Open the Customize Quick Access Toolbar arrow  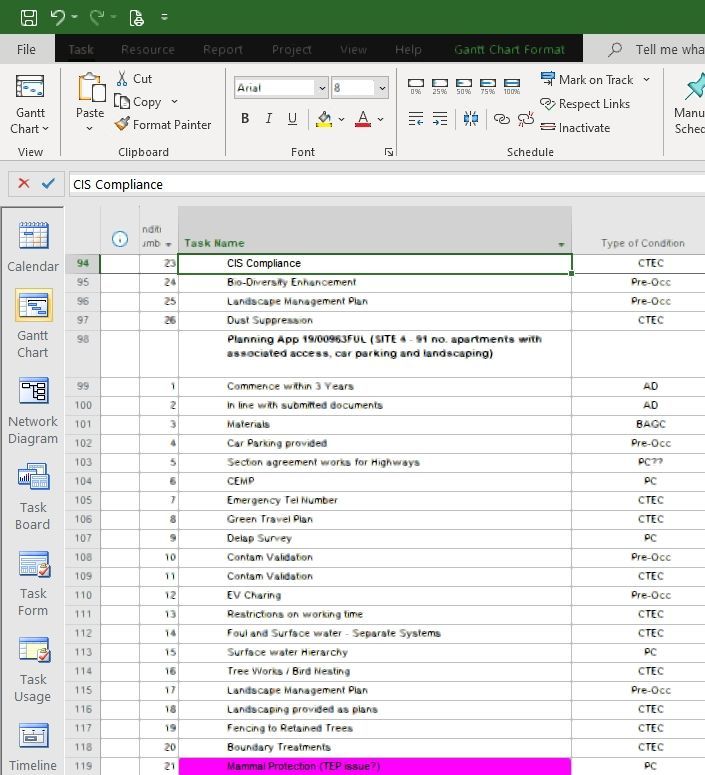(x=165, y=17)
